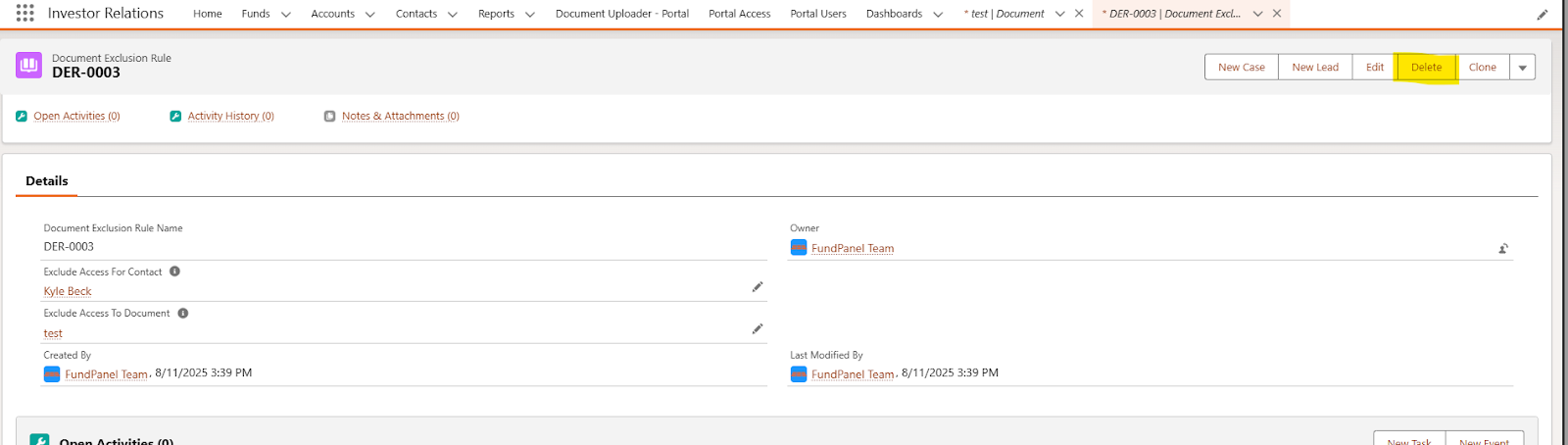Click the Open Activities related list icon
1568x445 pixels.
(x=40, y=440)
